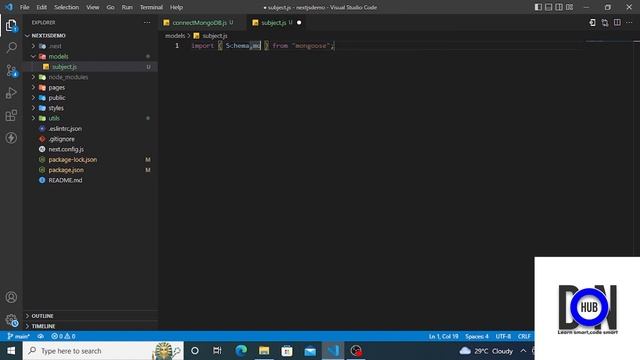Click the Windows search box
The width and height of the screenshot is (640, 360).
point(103,351)
